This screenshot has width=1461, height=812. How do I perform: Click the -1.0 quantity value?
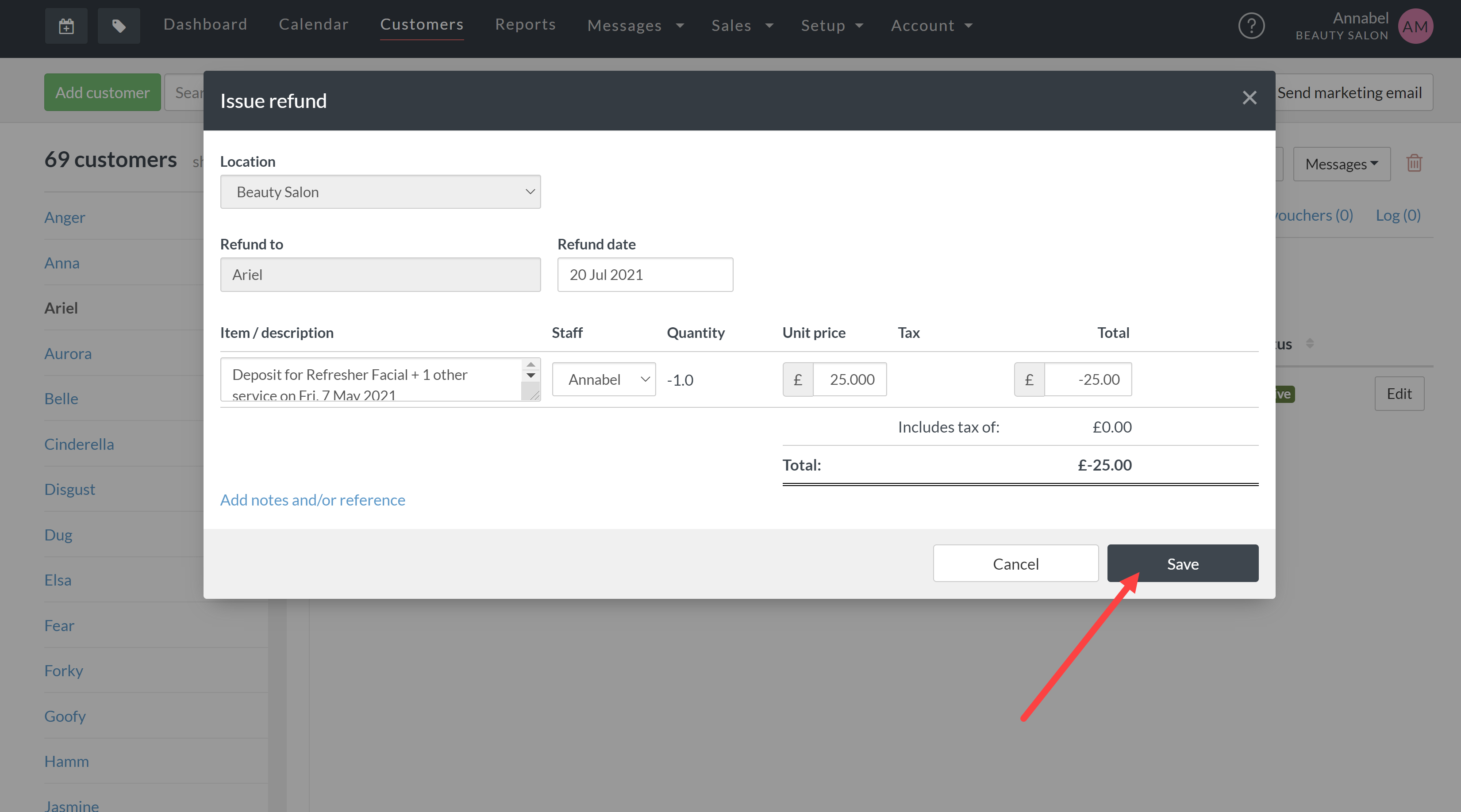(680, 380)
